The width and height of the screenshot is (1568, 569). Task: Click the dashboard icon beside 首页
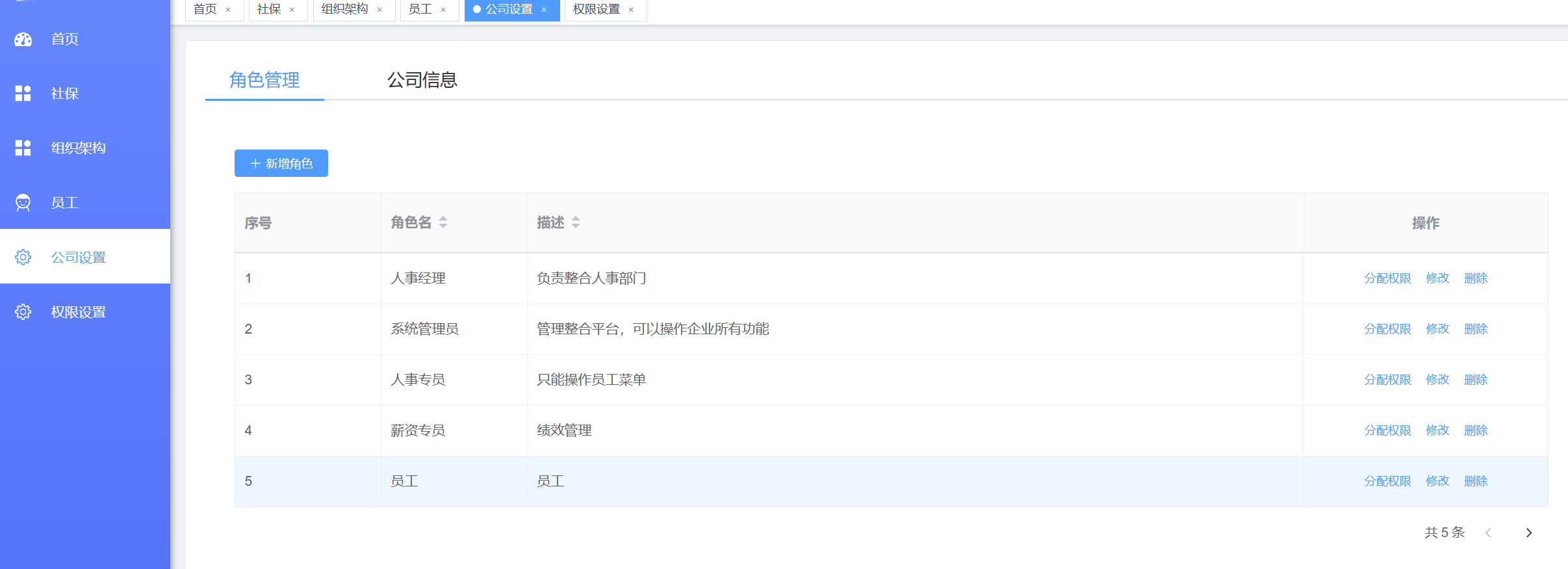23,39
